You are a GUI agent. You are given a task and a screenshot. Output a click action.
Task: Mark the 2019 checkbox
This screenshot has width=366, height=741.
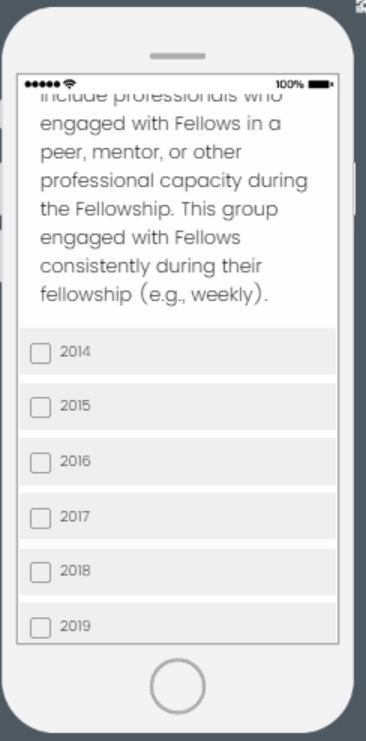41,628
